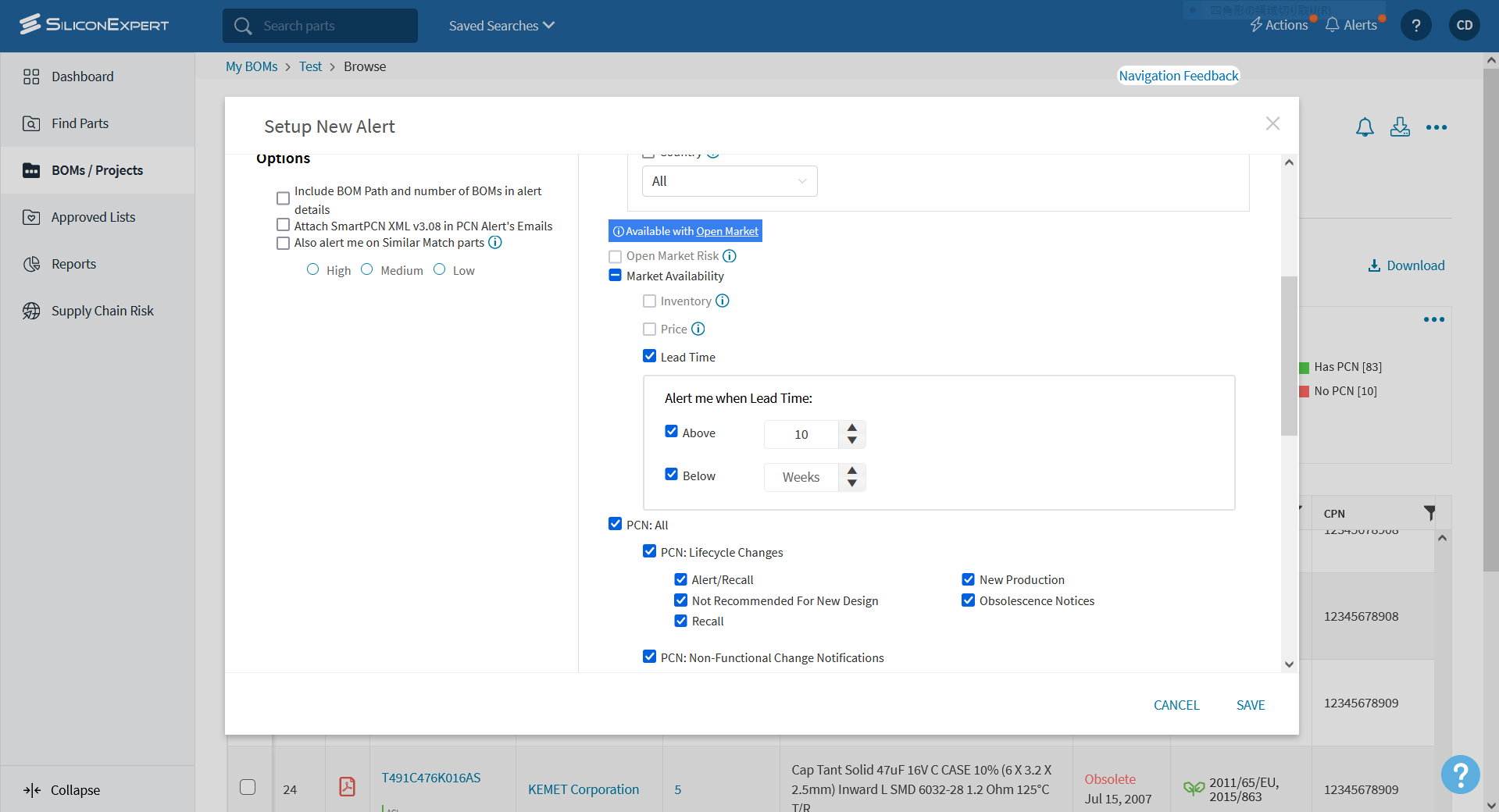Viewport: 1499px width, 812px height.
Task: Expand the Saved Searches dropdown
Action: [501, 26]
